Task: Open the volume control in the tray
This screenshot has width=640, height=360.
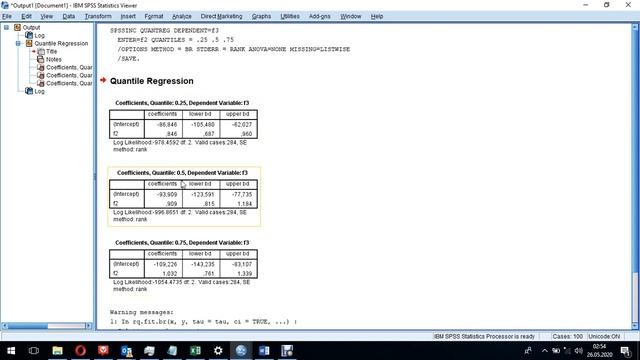Action: (578, 351)
